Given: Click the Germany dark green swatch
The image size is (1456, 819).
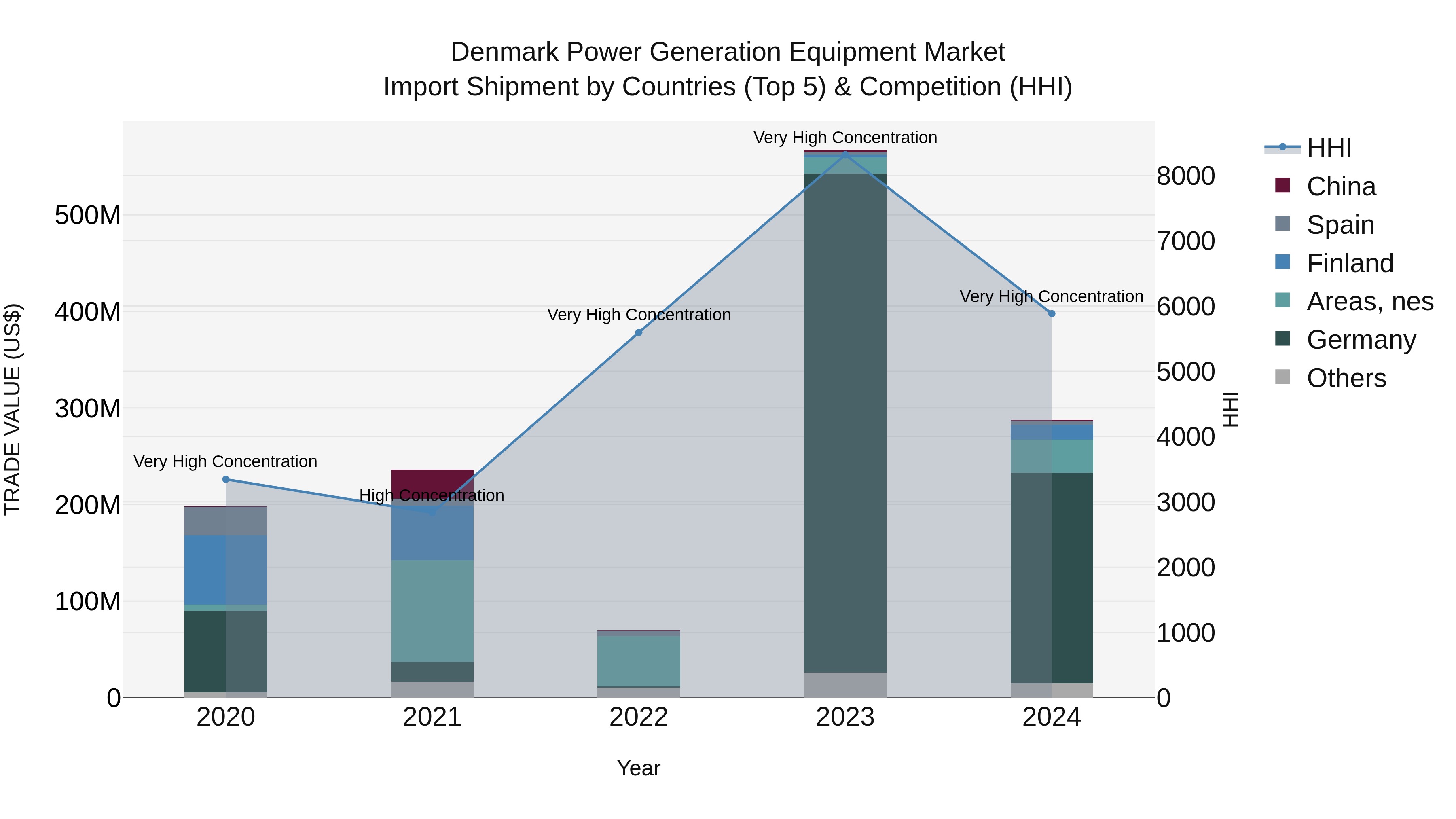Looking at the screenshot, I should 1282,339.
